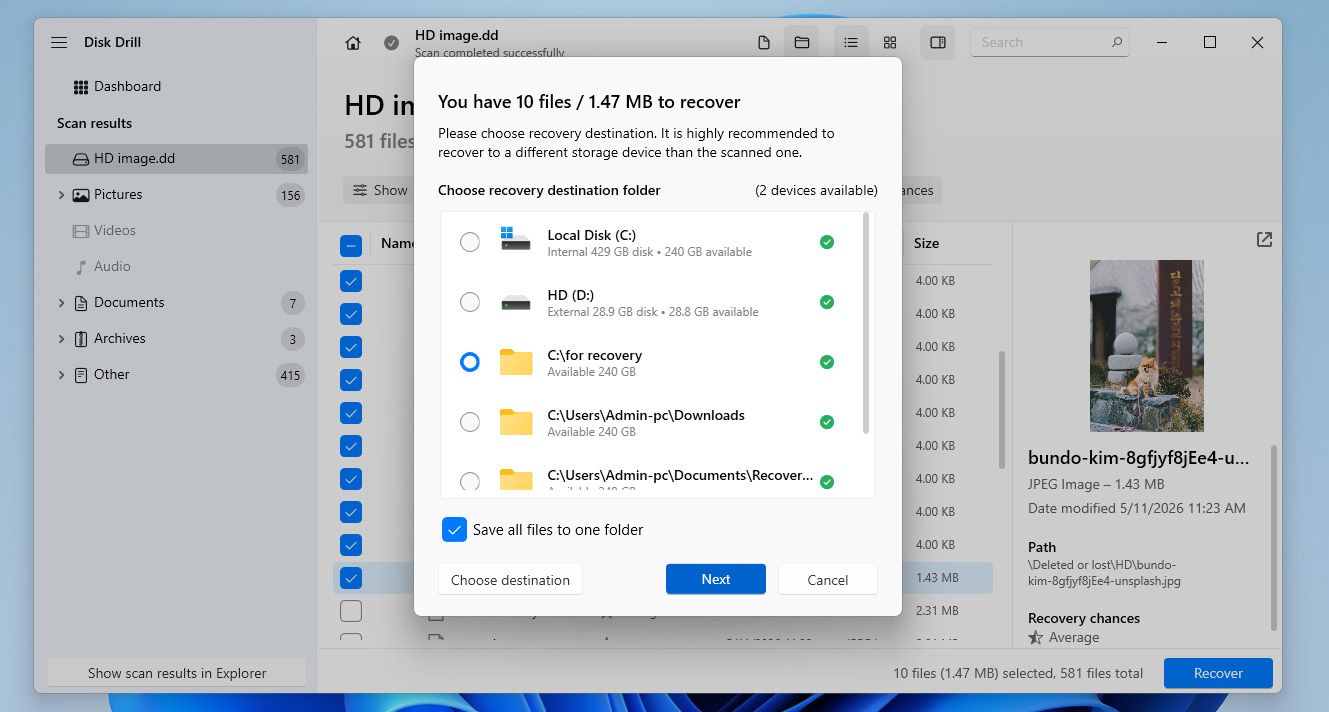Click the file list vertical scrollbar

coord(1002,410)
